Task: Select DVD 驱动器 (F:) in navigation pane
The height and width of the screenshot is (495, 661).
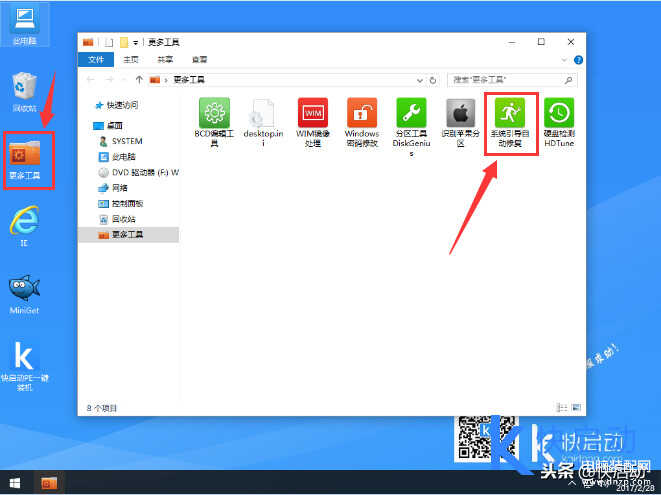Action: pyautogui.click(x=139, y=172)
